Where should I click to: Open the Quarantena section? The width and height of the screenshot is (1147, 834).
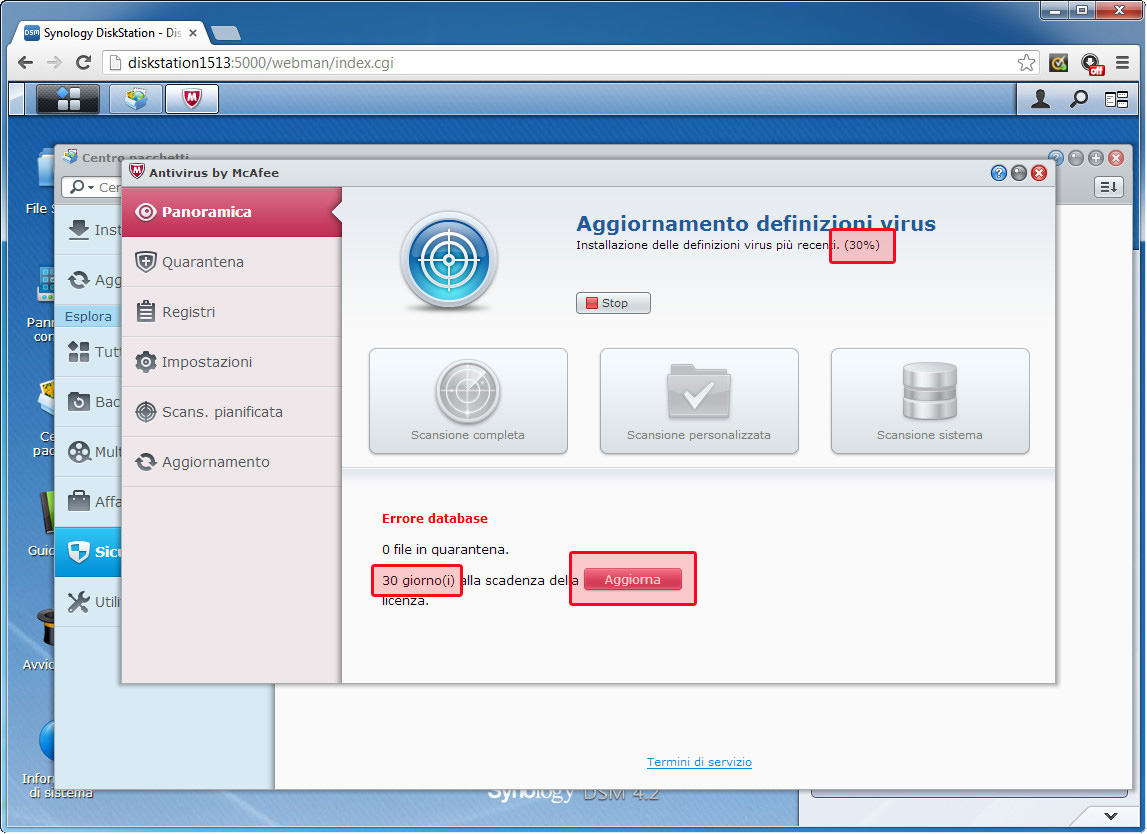click(x=231, y=262)
